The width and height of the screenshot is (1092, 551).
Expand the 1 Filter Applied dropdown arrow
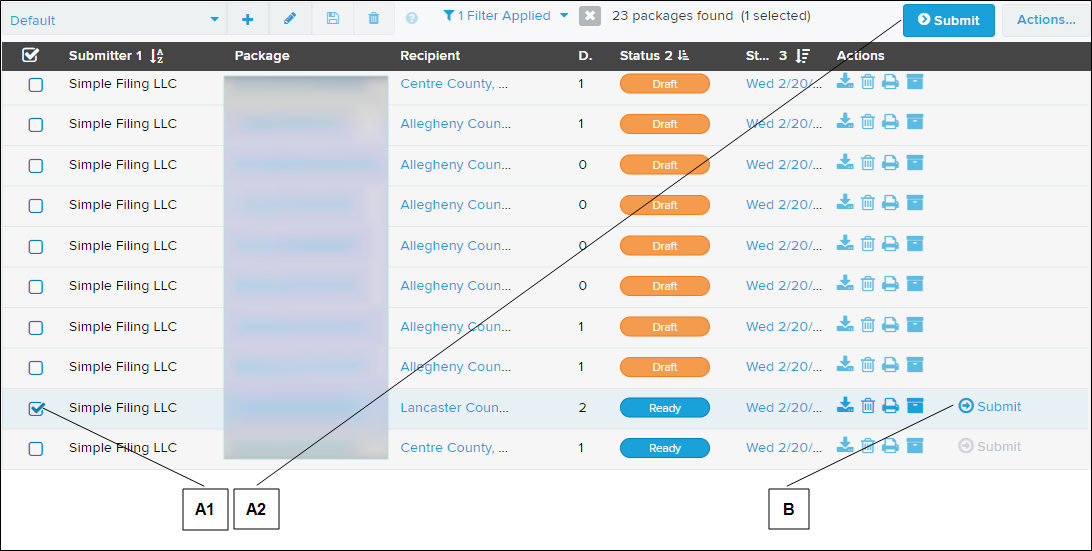pyautogui.click(x=564, y=15)
